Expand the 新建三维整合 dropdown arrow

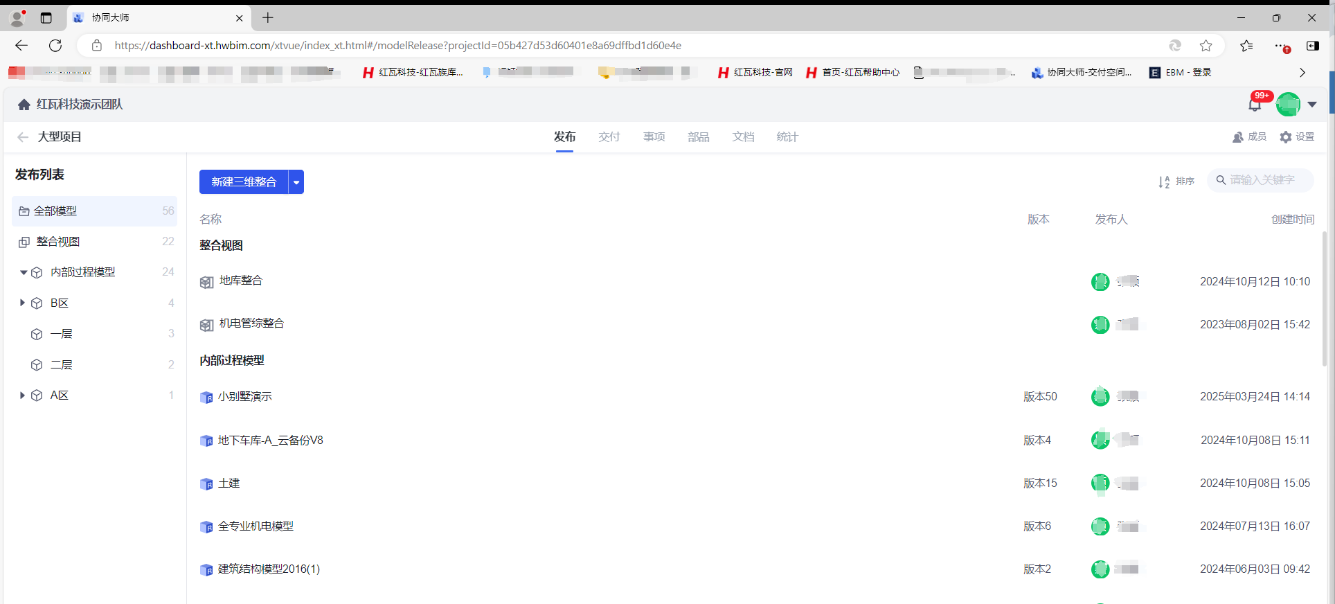296,182
